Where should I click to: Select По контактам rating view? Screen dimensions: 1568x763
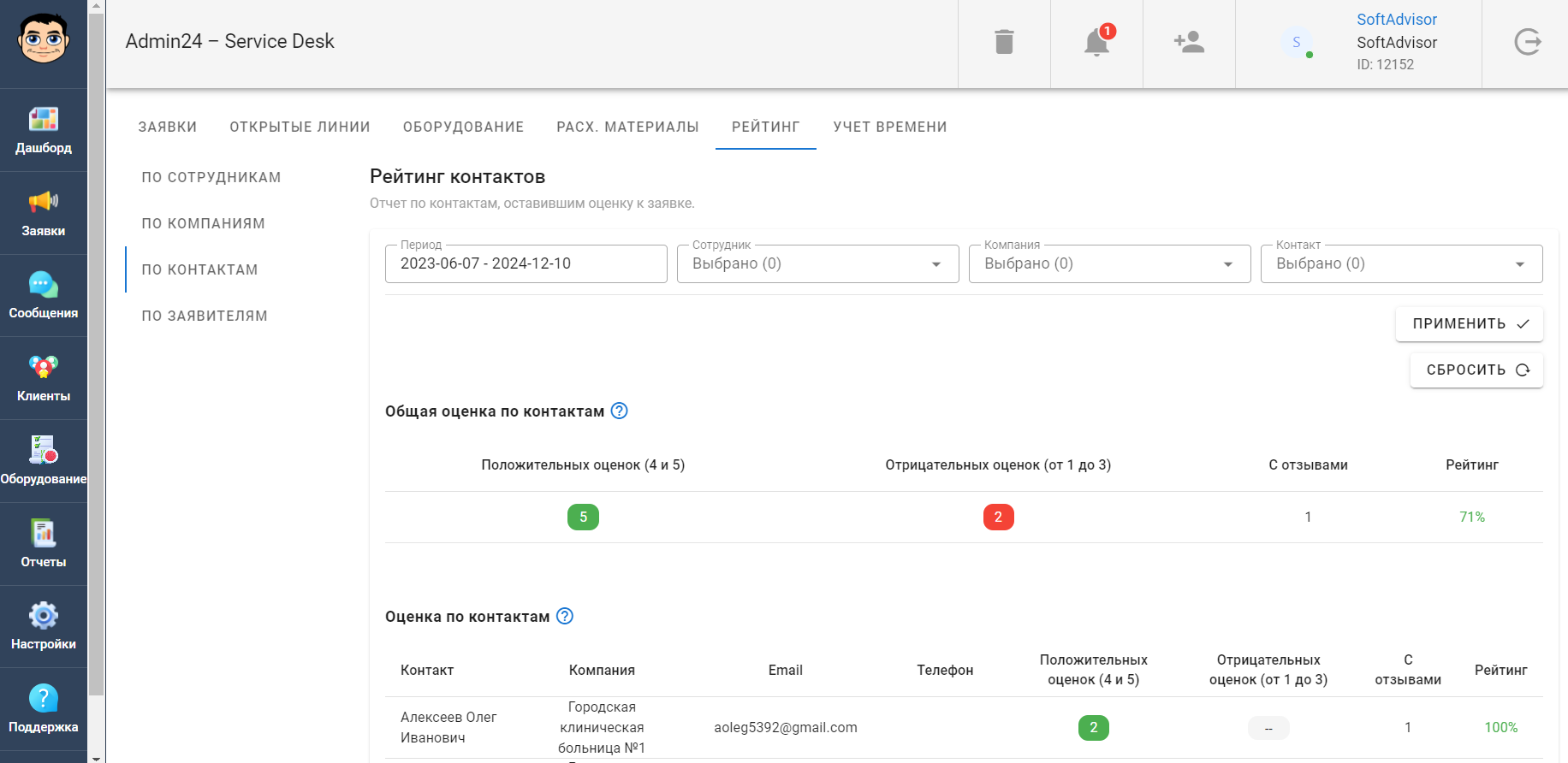(x=199, y=269)
